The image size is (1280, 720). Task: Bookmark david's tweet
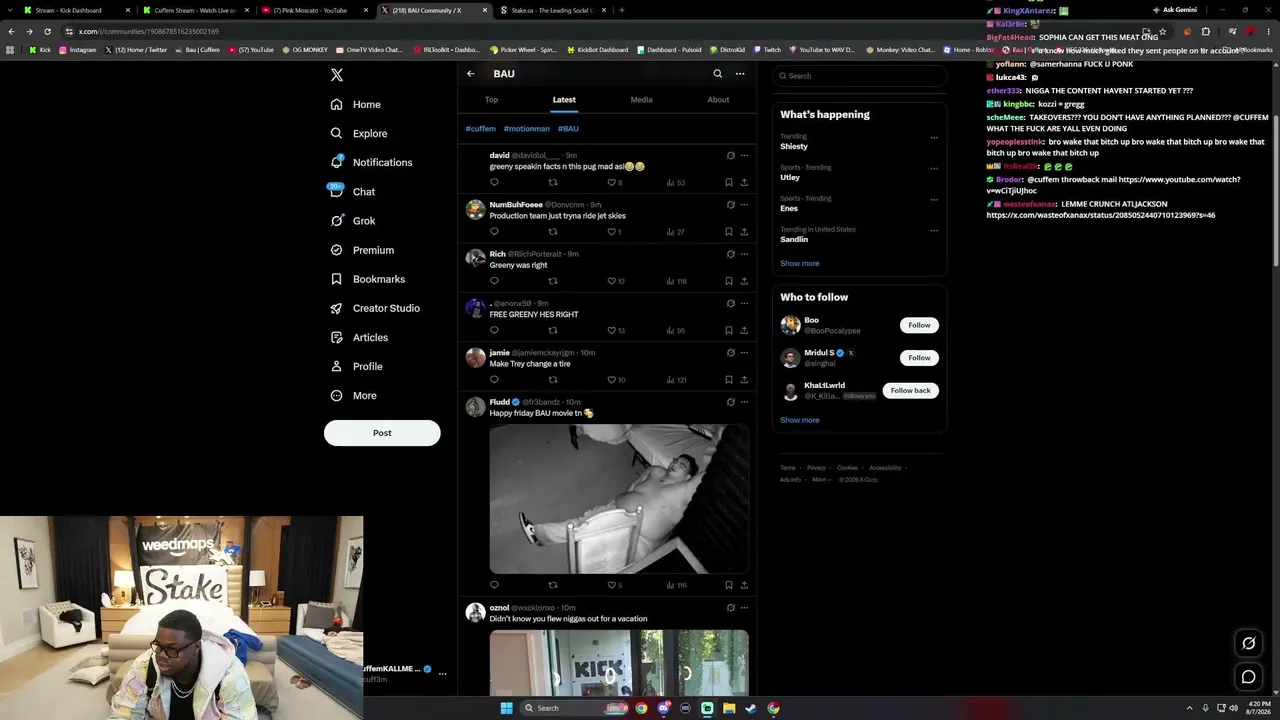tap(729, 182)
